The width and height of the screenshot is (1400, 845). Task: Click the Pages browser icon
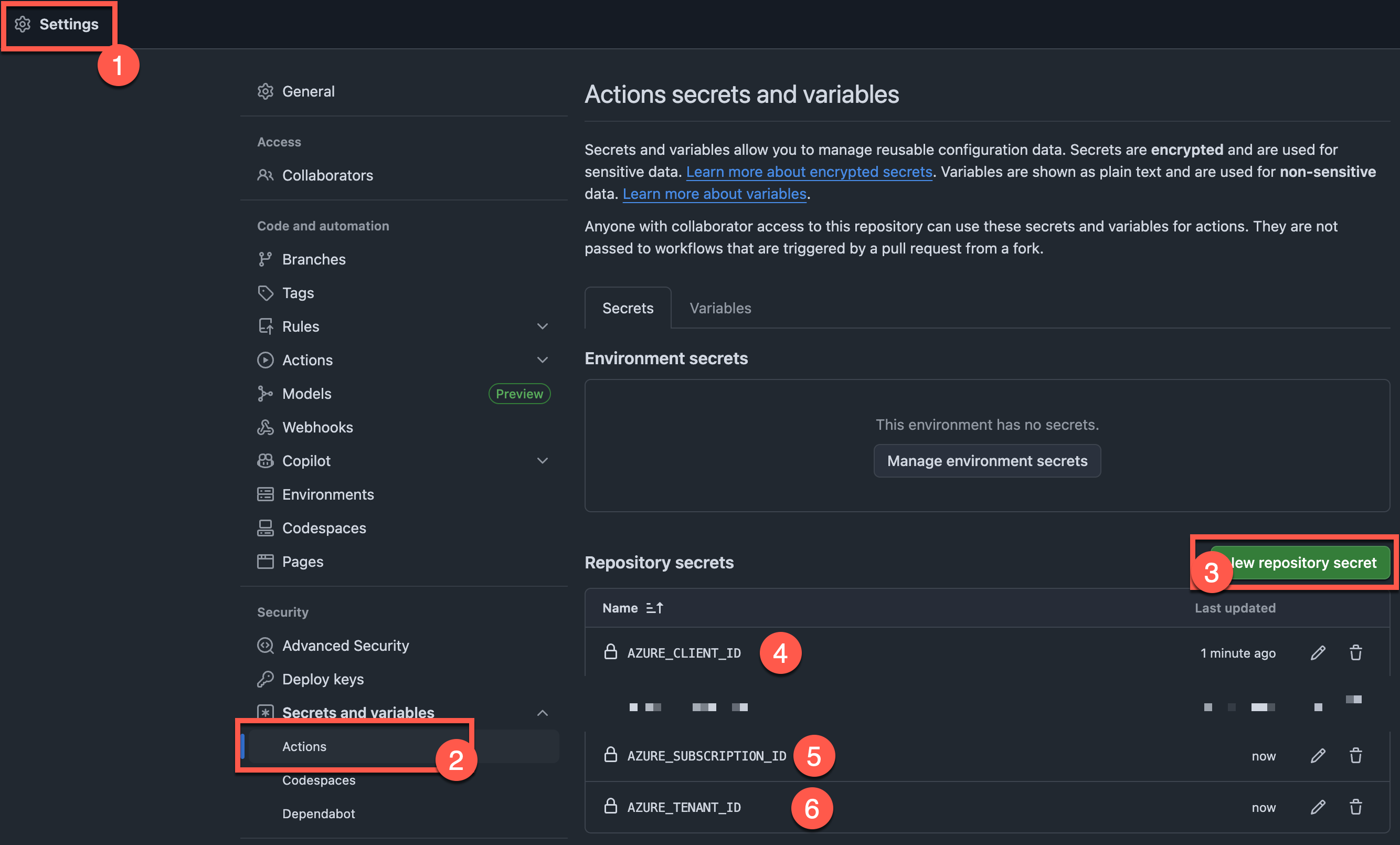266,562
